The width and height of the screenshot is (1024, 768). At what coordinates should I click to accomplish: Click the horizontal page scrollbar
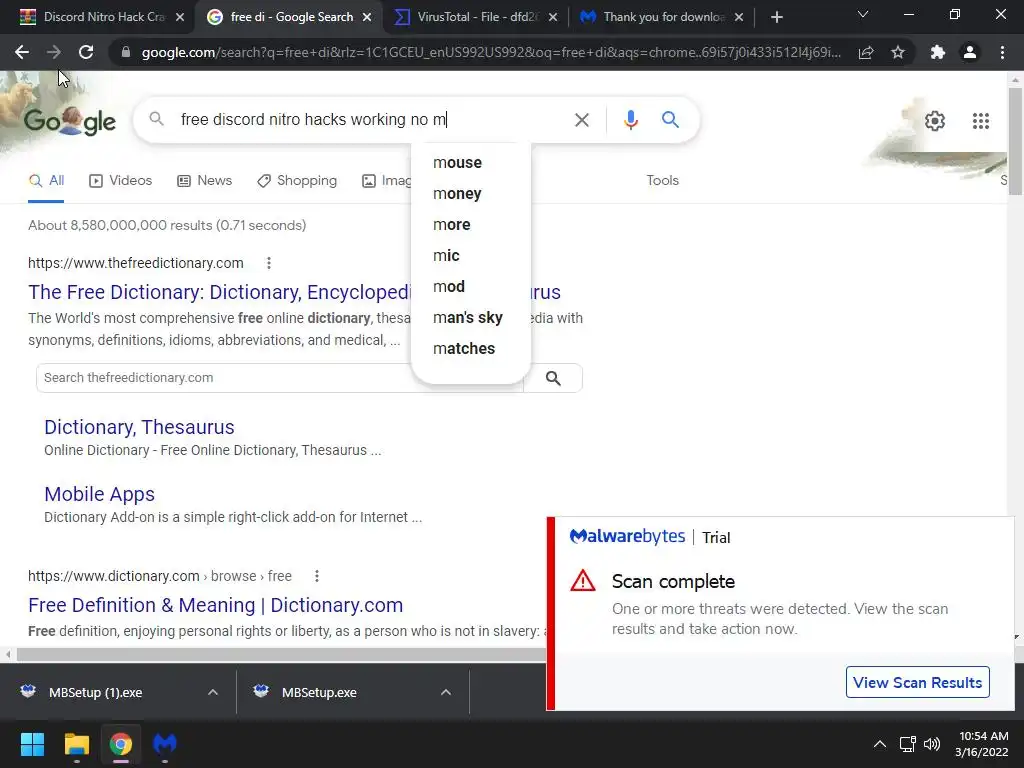[x=281, y=654]
